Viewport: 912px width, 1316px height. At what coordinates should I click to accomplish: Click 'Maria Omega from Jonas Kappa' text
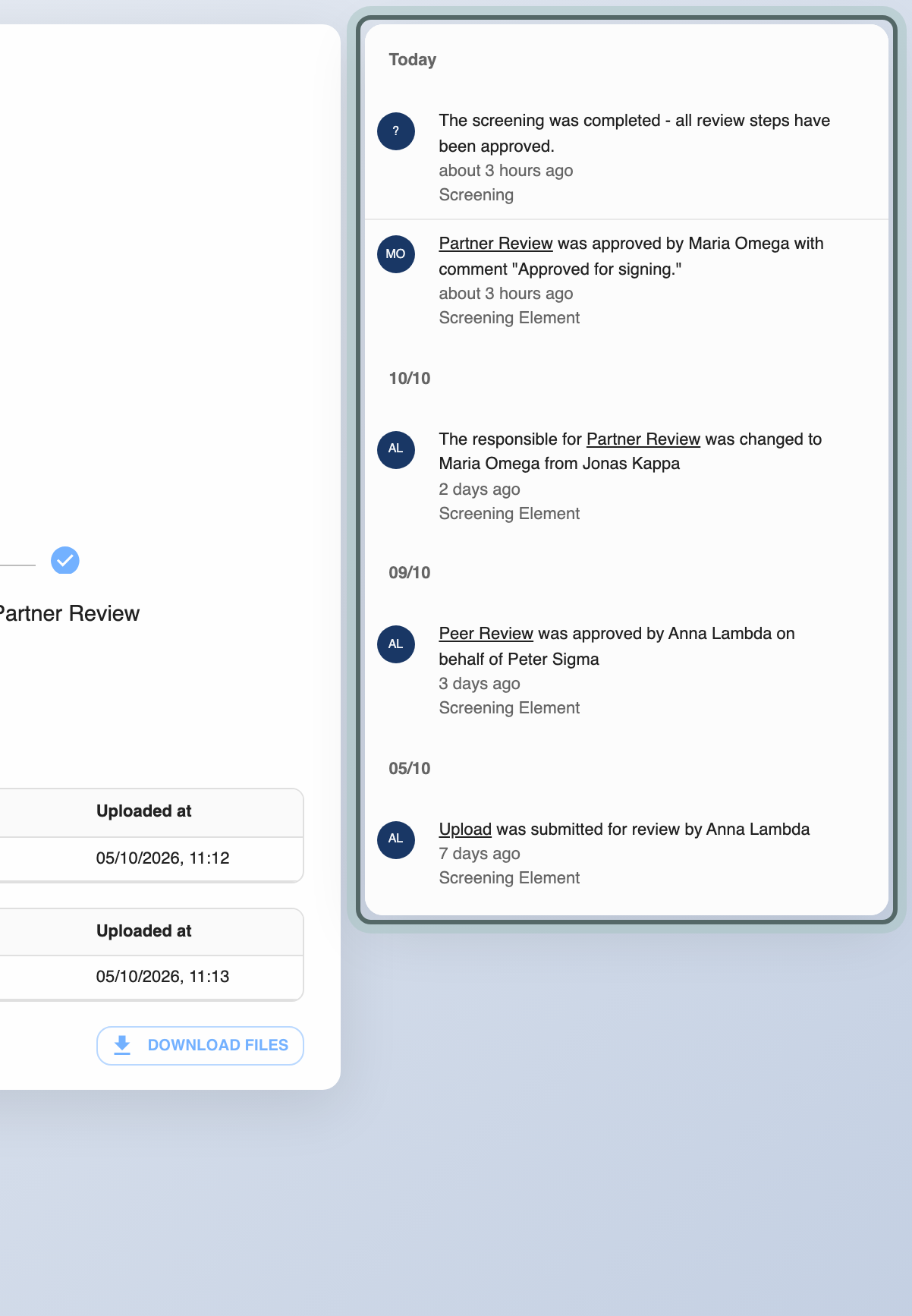coord(559,464)
